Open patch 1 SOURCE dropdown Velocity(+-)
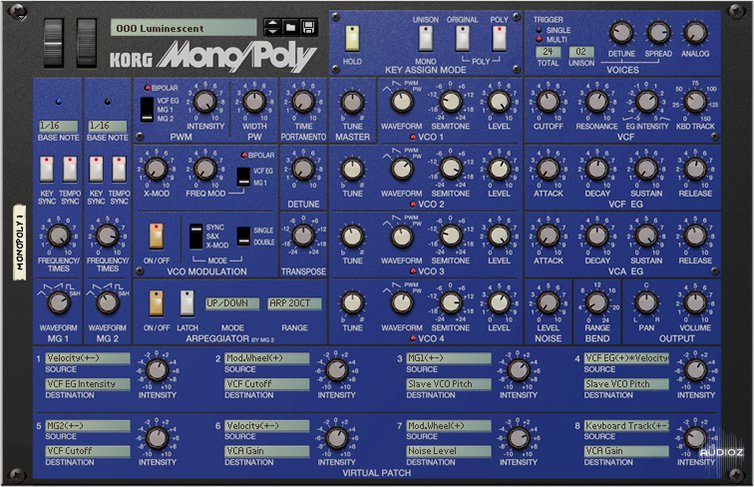The width and height of the screenshot is (754, 487). [x=88, y=358]
